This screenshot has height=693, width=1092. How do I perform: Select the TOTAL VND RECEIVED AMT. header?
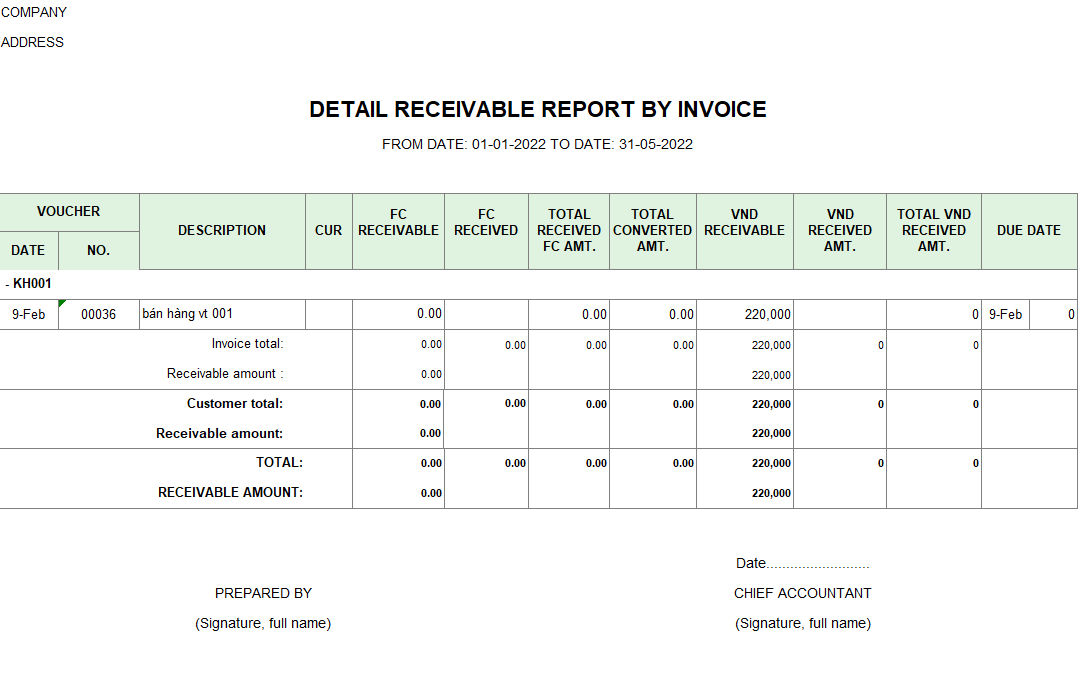(x=934, y=231)
